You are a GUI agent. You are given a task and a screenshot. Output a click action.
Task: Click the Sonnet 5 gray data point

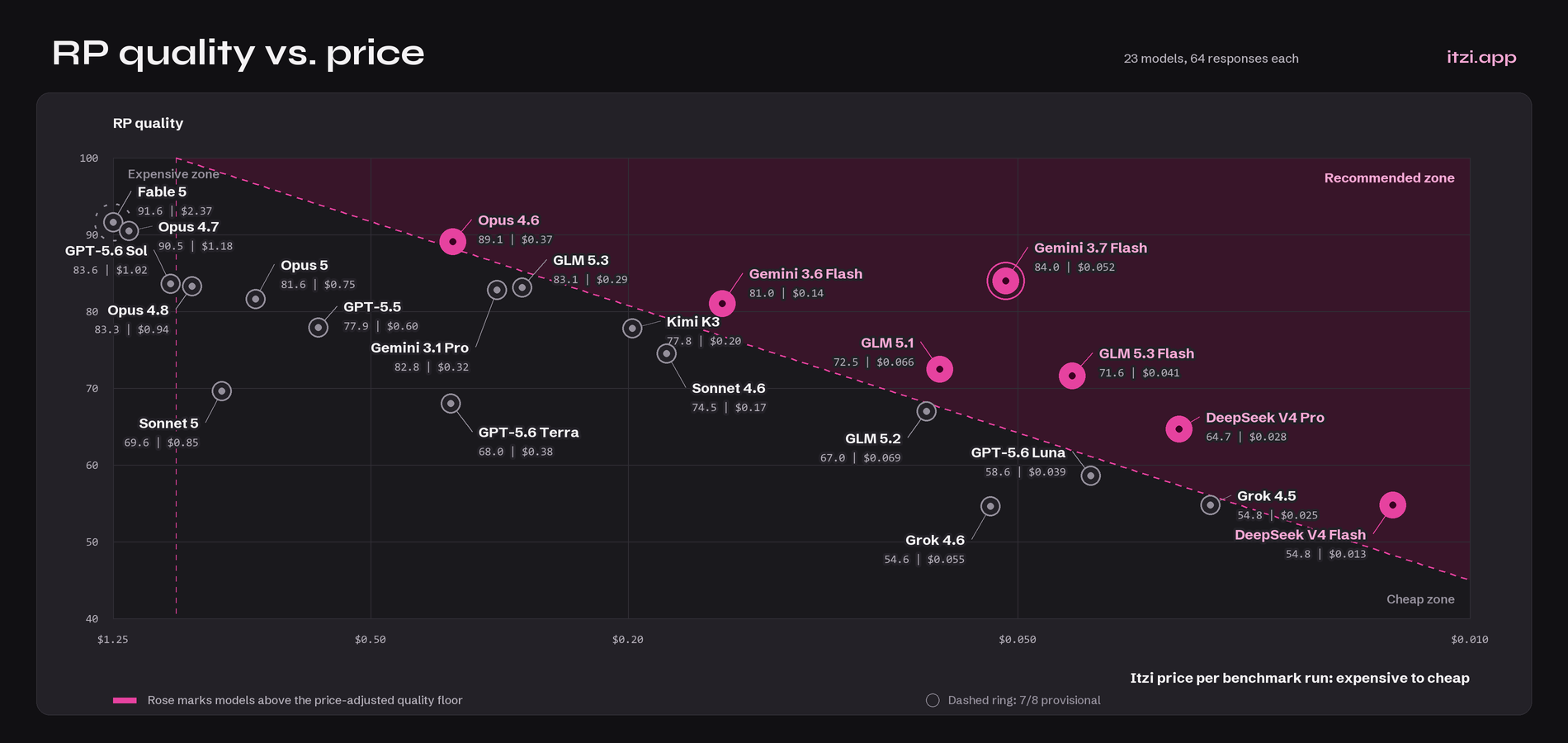coord(221,390)
